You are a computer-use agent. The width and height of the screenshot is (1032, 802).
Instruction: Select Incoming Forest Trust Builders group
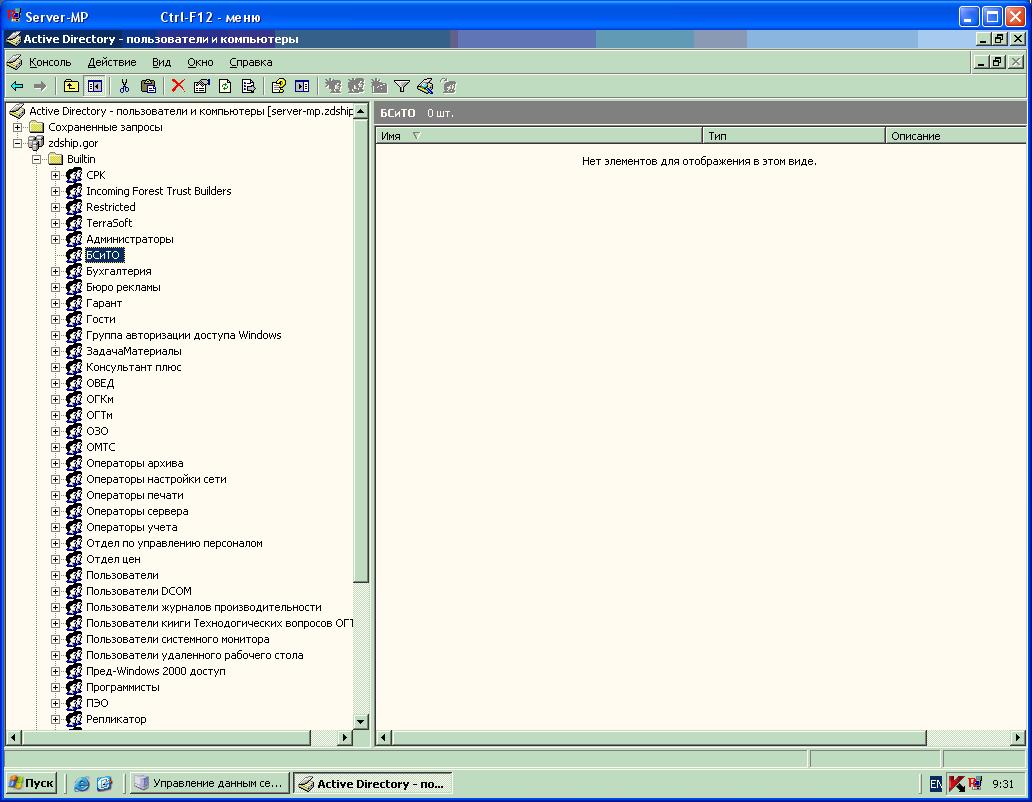point(159,191)
